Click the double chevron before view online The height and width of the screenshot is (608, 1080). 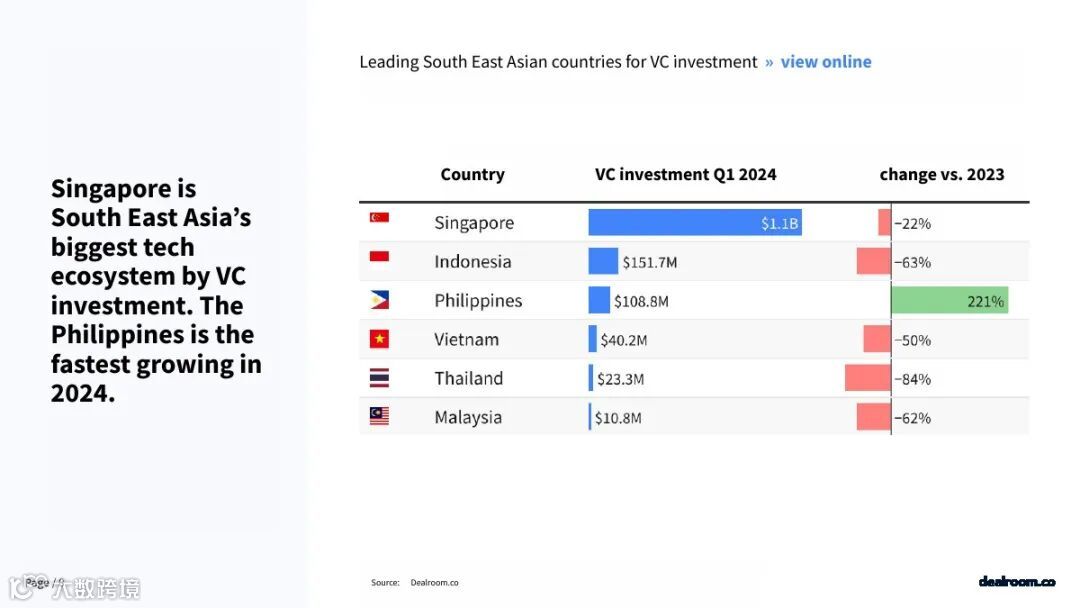click(769, 62)
